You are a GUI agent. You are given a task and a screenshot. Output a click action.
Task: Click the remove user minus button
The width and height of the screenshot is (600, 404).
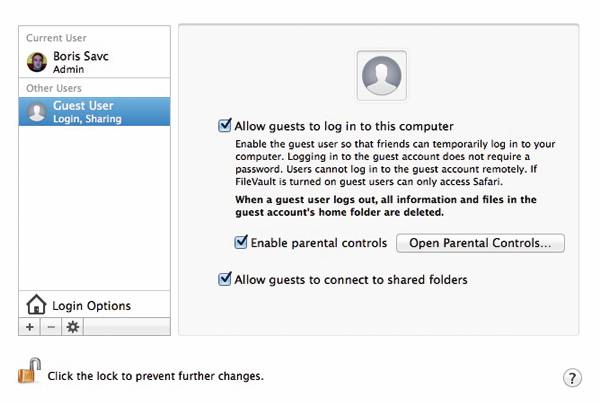click(51, 327)
